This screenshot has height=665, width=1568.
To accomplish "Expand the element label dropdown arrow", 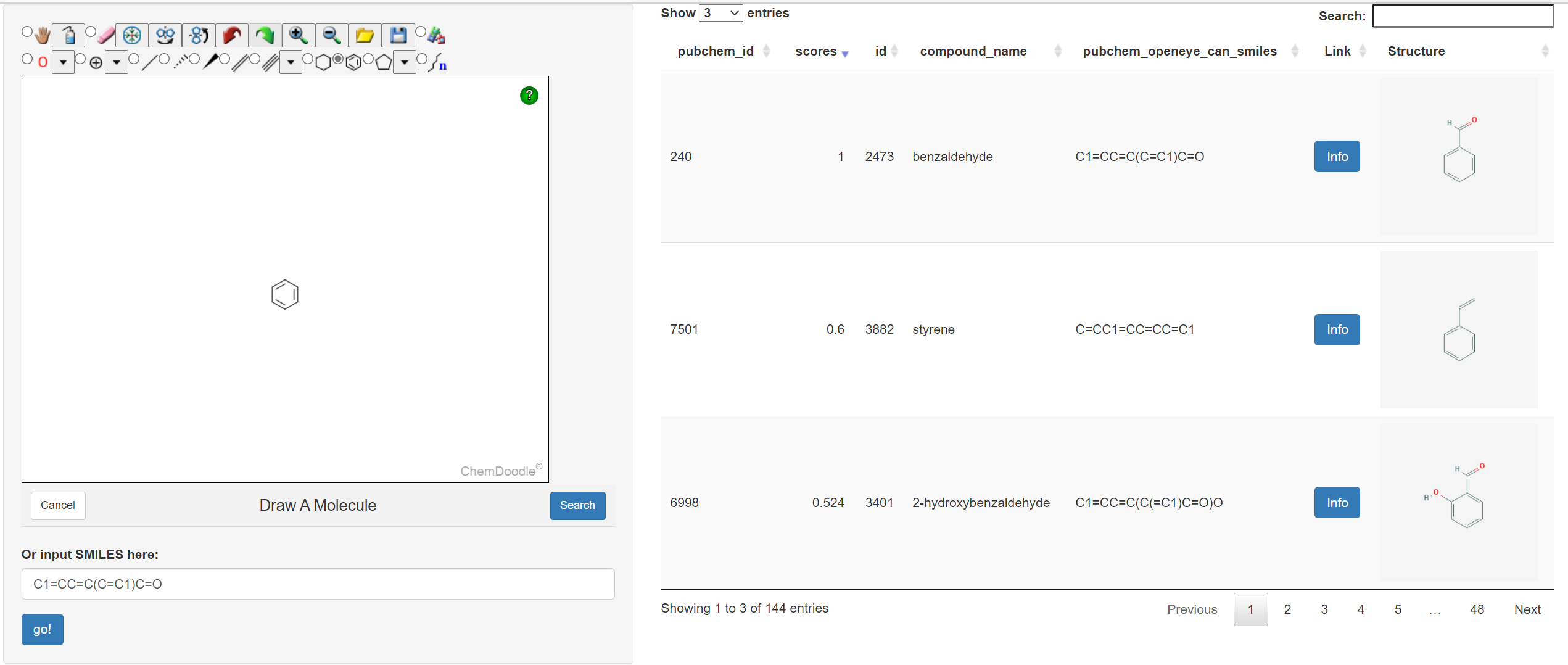I will point(63,62).
